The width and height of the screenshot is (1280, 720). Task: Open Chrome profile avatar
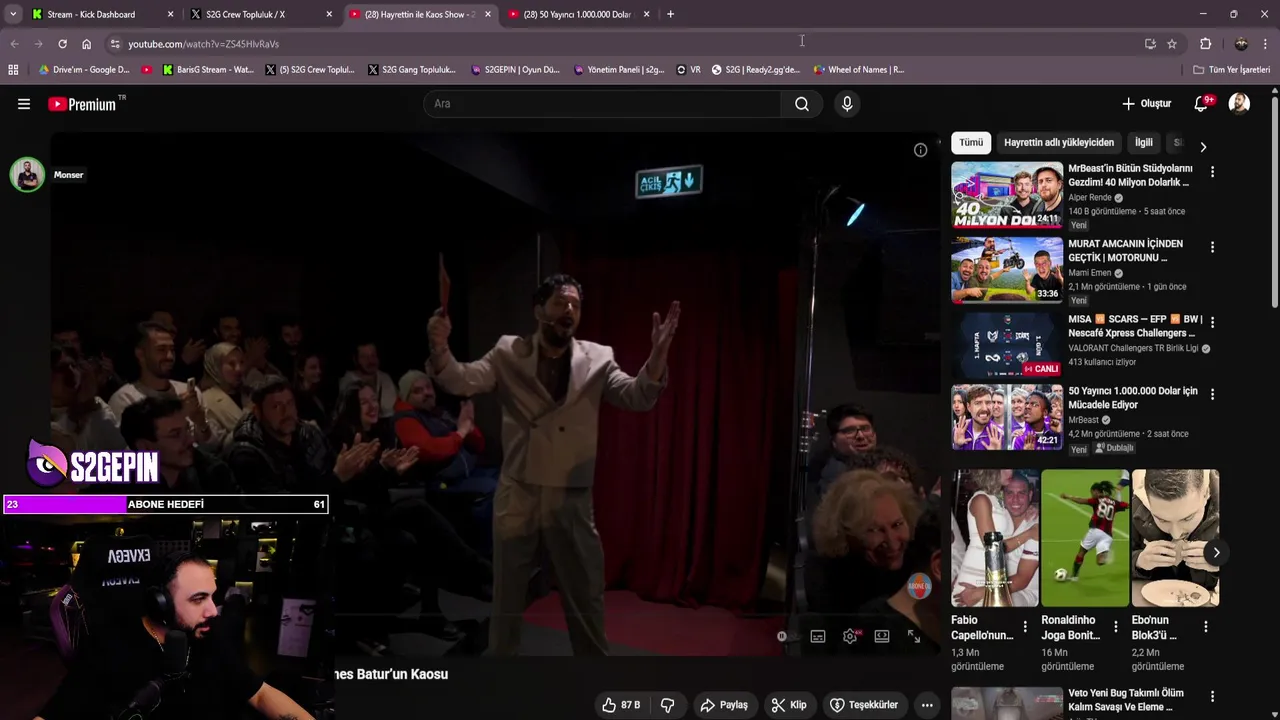click(1241, 44)
